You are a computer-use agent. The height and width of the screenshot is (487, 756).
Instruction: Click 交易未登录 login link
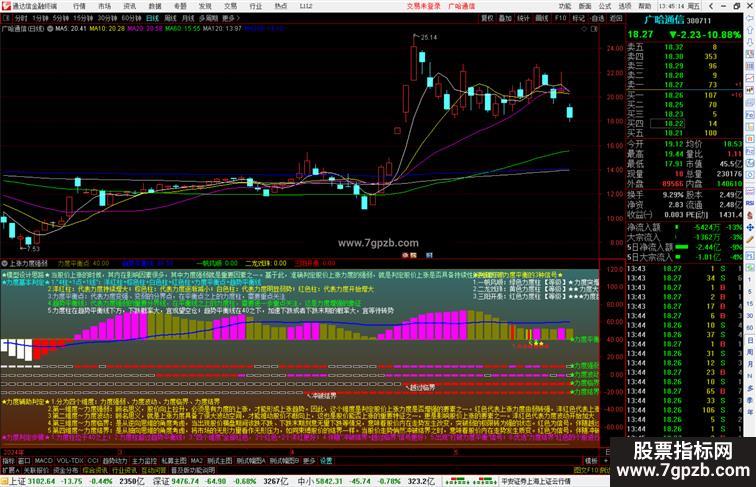pyautogui.click(x=424, y=6)
